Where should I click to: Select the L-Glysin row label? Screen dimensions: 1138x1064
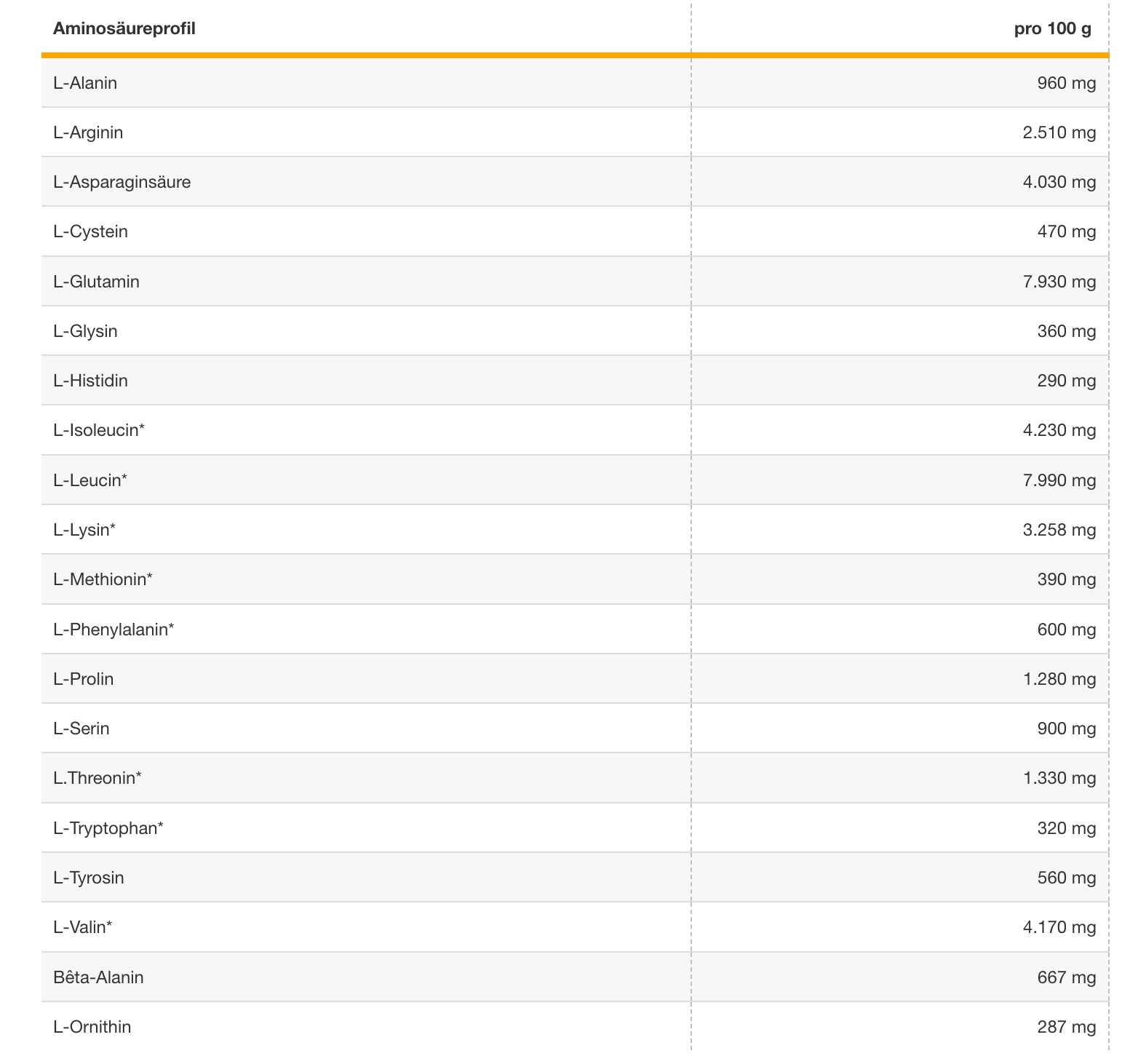[85, 331]
